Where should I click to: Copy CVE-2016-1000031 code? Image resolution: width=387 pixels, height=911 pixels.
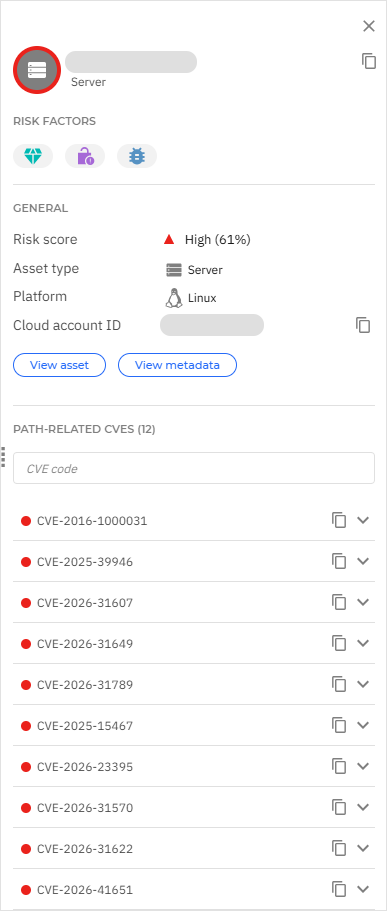coord(339,520)
